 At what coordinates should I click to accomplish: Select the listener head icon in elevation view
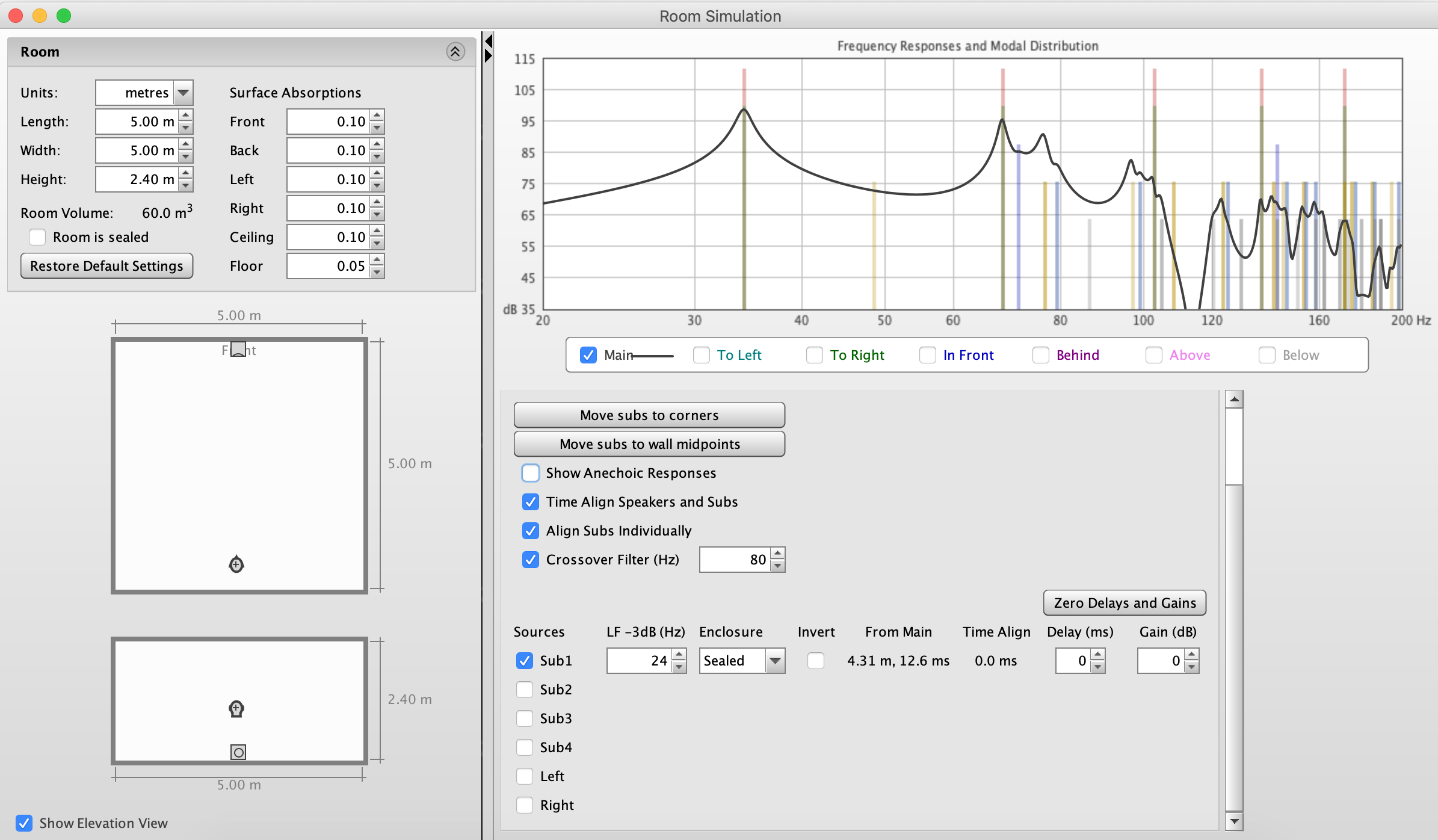coord(236,709)
